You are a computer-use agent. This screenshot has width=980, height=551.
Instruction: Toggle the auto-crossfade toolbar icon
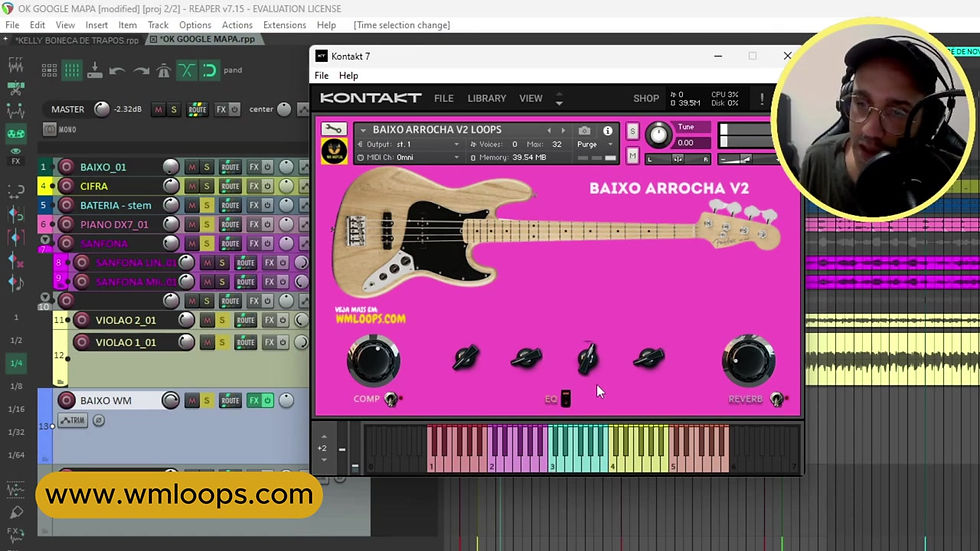click(x=186, y=71)
